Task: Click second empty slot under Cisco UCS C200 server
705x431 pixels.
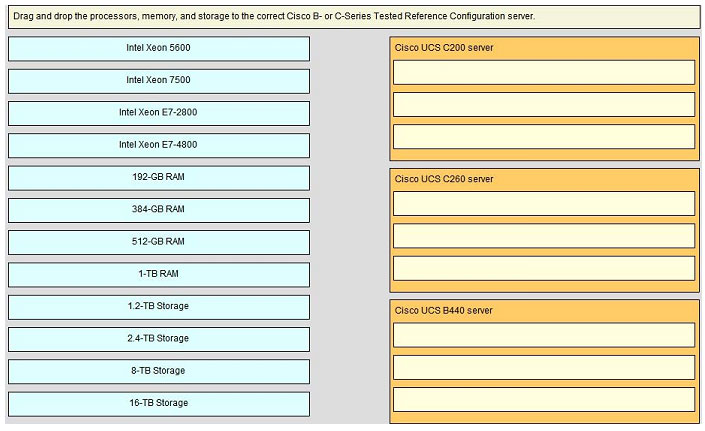Action: [x=544, y=105]
